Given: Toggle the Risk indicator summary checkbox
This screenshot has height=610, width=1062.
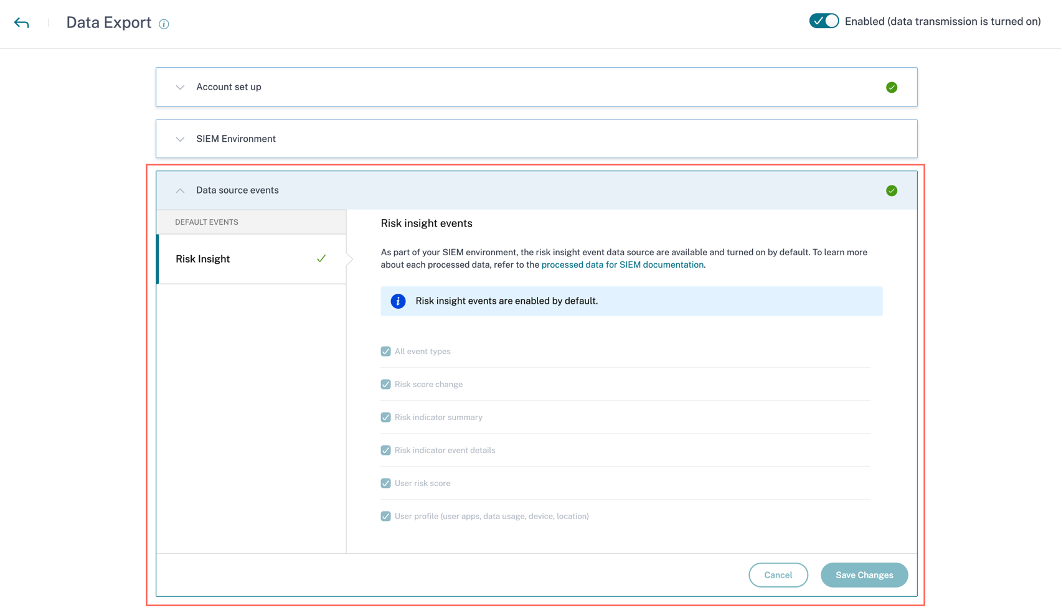Looking at the screenshot, I should point(386,417).
